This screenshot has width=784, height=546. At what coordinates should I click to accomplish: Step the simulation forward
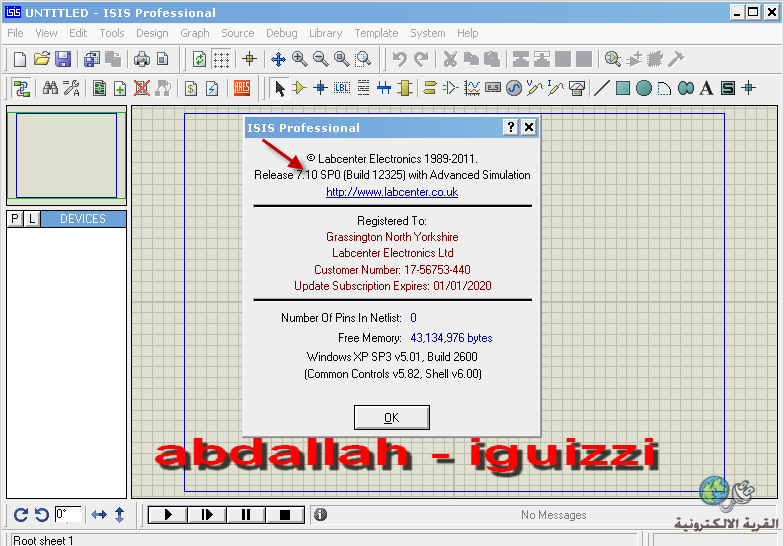tap(207, 514)
